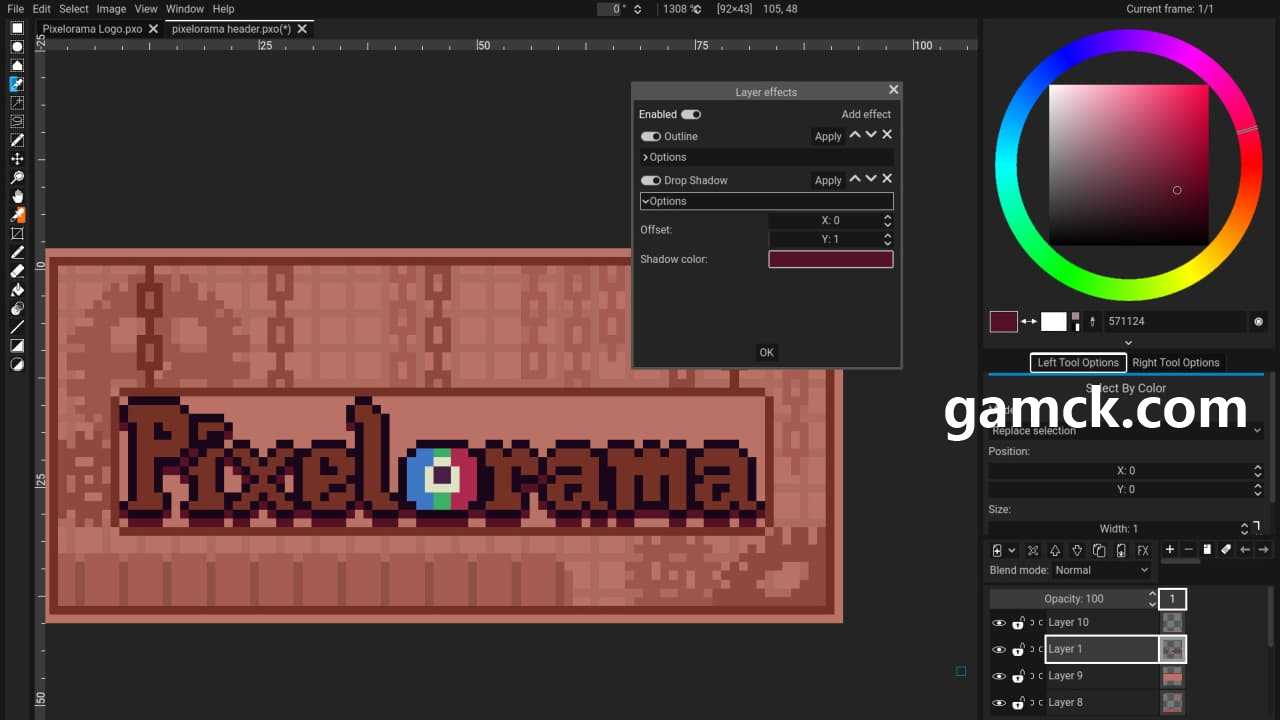Viewport: 1280px width, 720px height.
Task: Click OK in Layer effects dialog
Action: [766, 352]
